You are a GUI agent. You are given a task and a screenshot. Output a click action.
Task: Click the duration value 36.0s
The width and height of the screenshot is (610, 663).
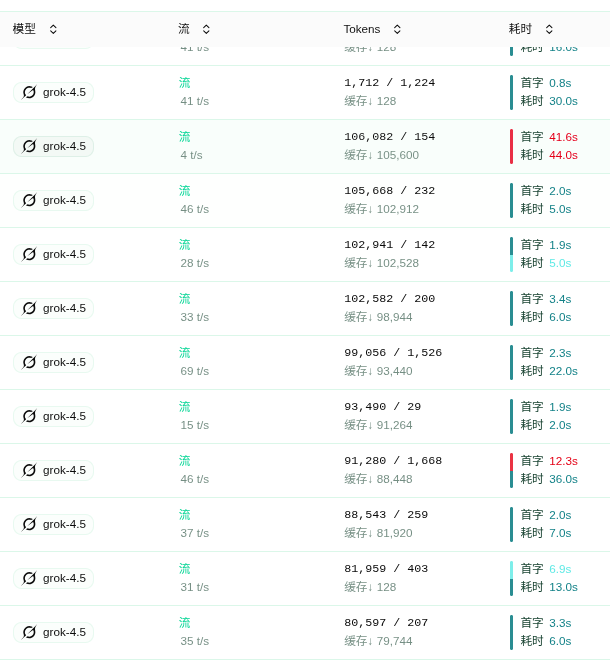click(x=563, y=479)
